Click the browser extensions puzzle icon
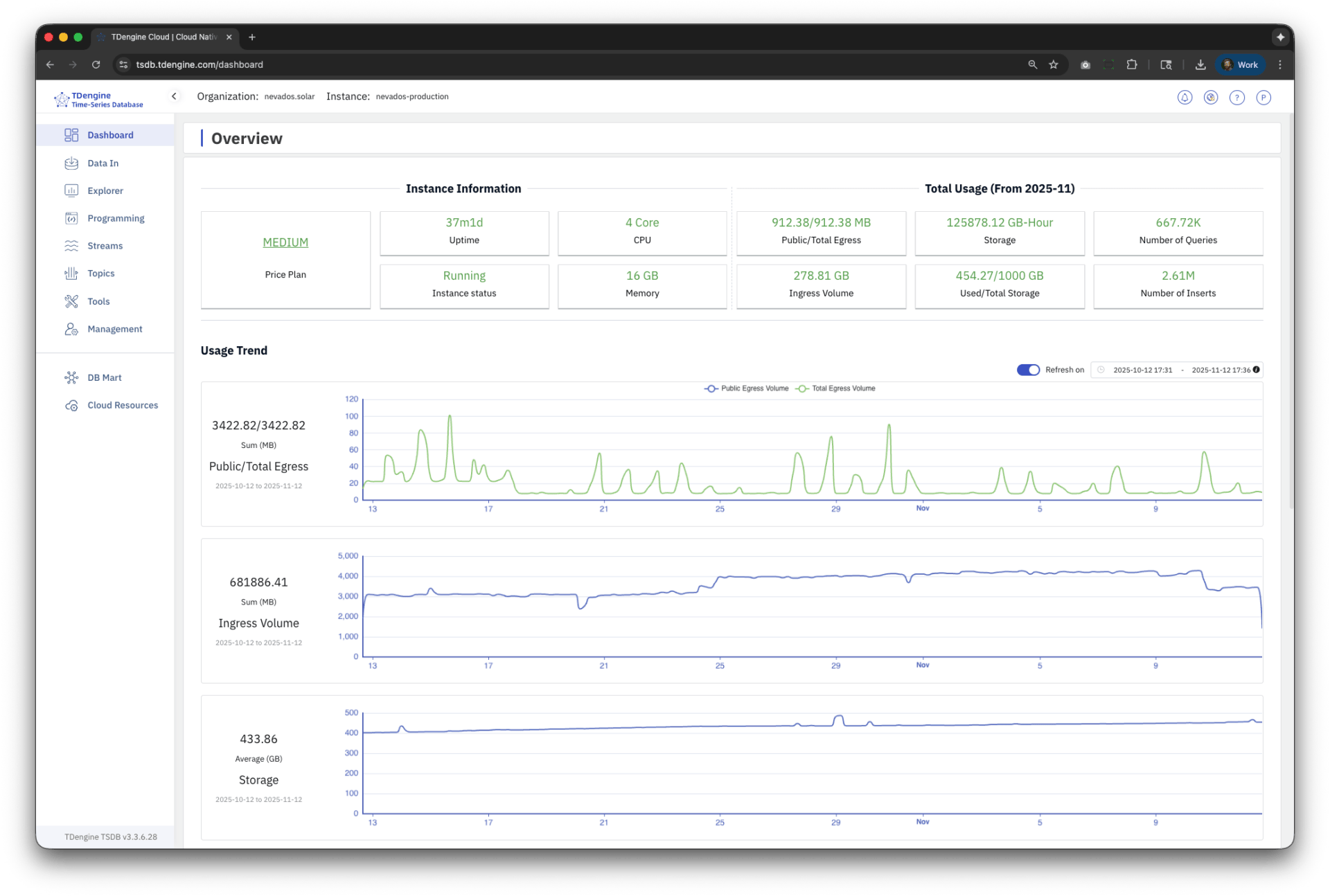The height and width of the screenshot is (896, 1330). [1132, 64]
